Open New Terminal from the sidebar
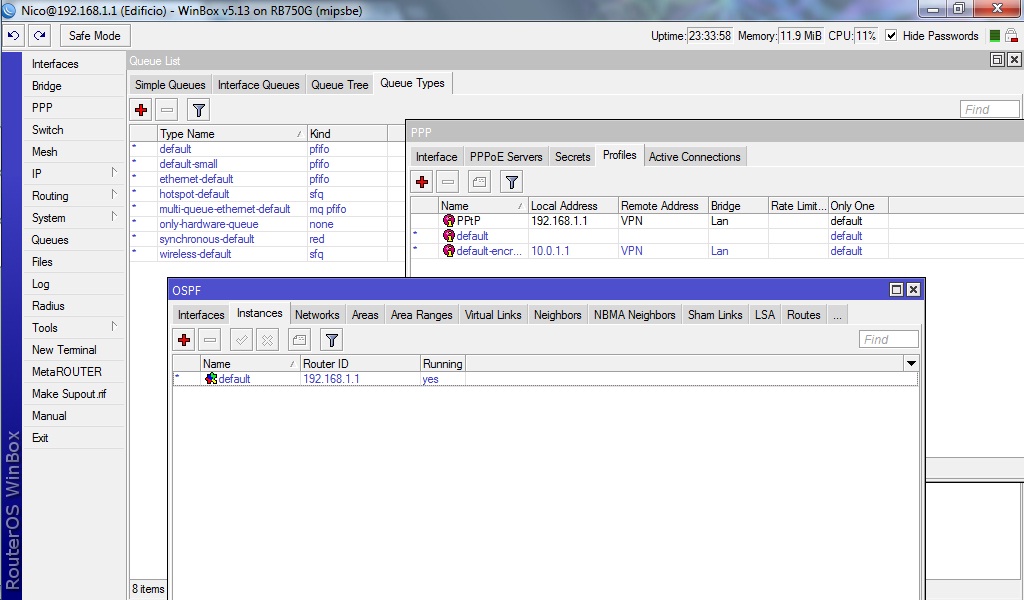Image resolution: width=1024 pixels, height=600 pixels. 64,350
